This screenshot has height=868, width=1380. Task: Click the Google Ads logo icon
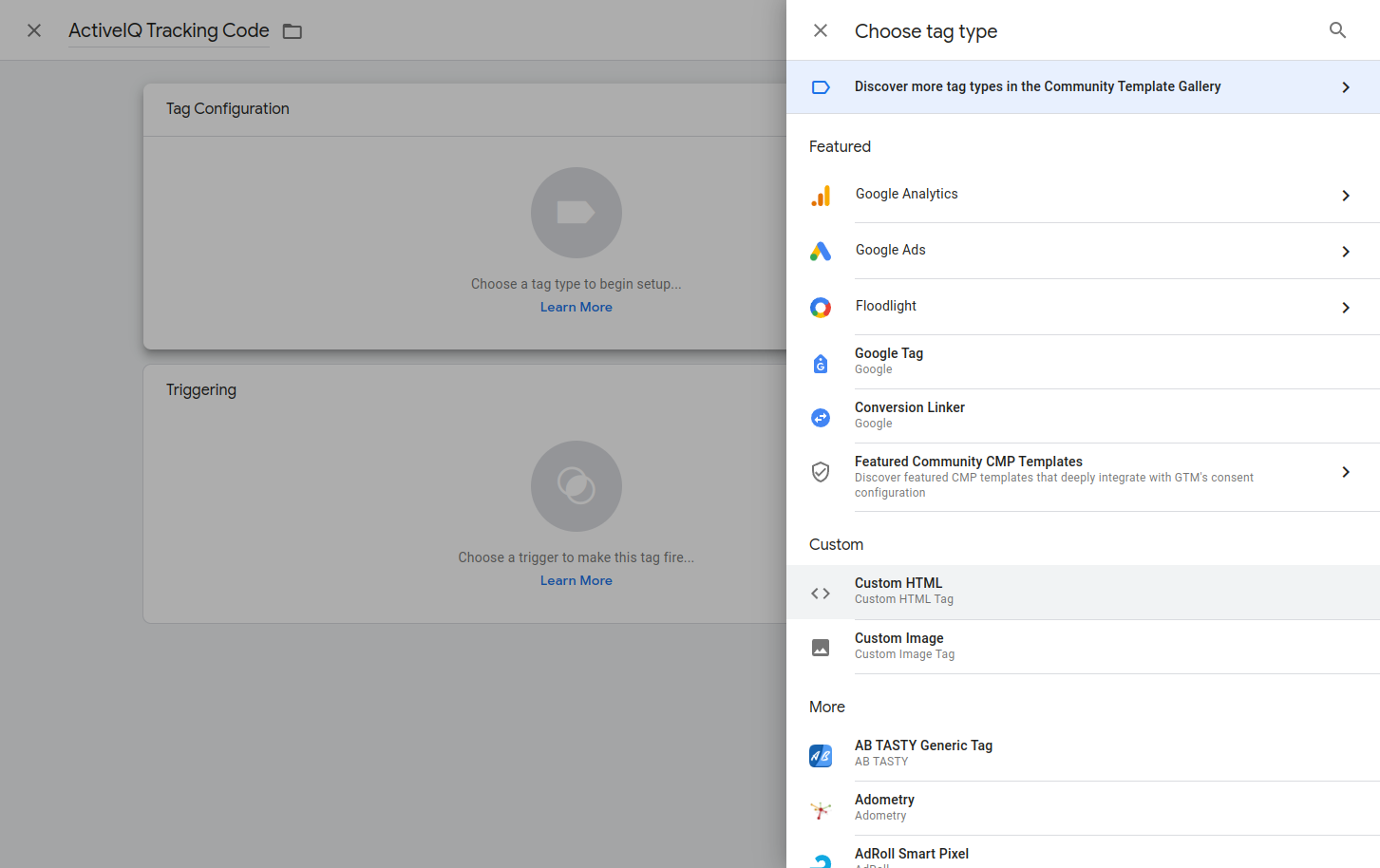pyautogui.click(x=821, y=252)
